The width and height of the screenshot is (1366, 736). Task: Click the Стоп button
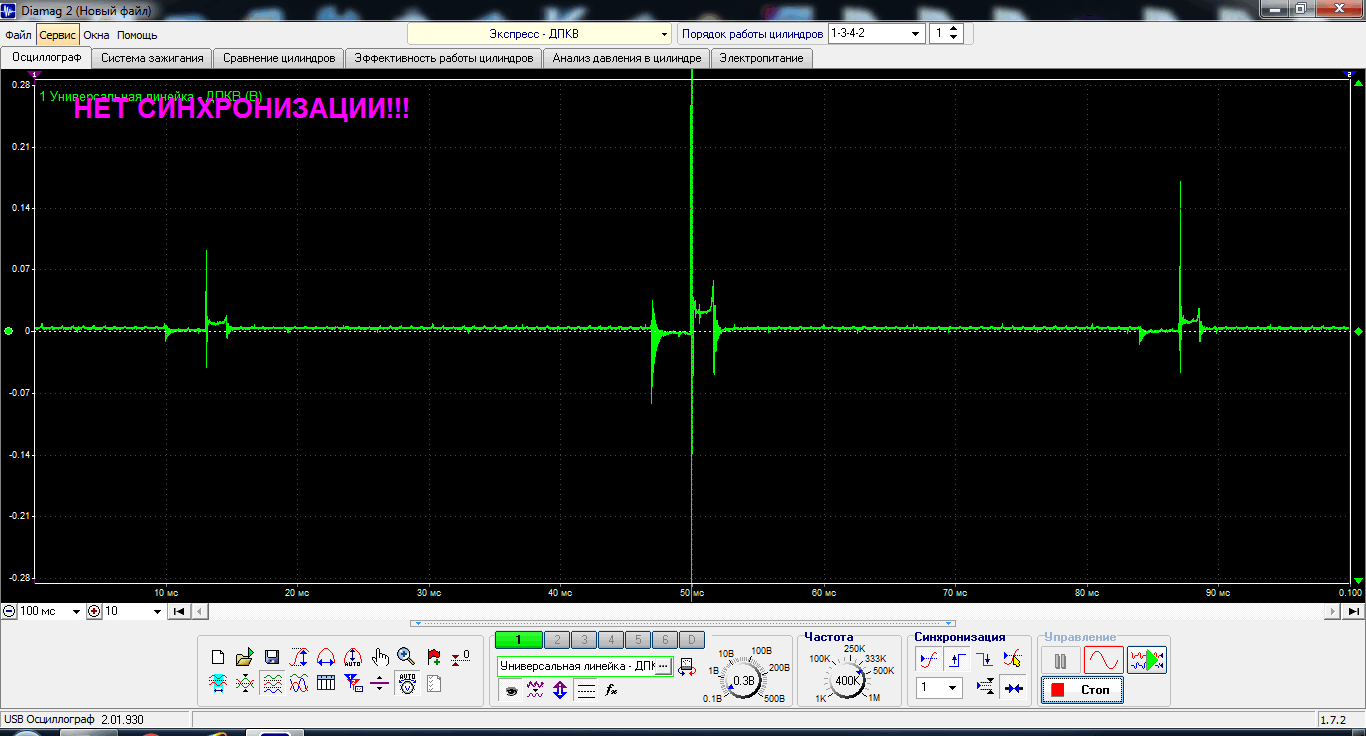pos(1082,690)
